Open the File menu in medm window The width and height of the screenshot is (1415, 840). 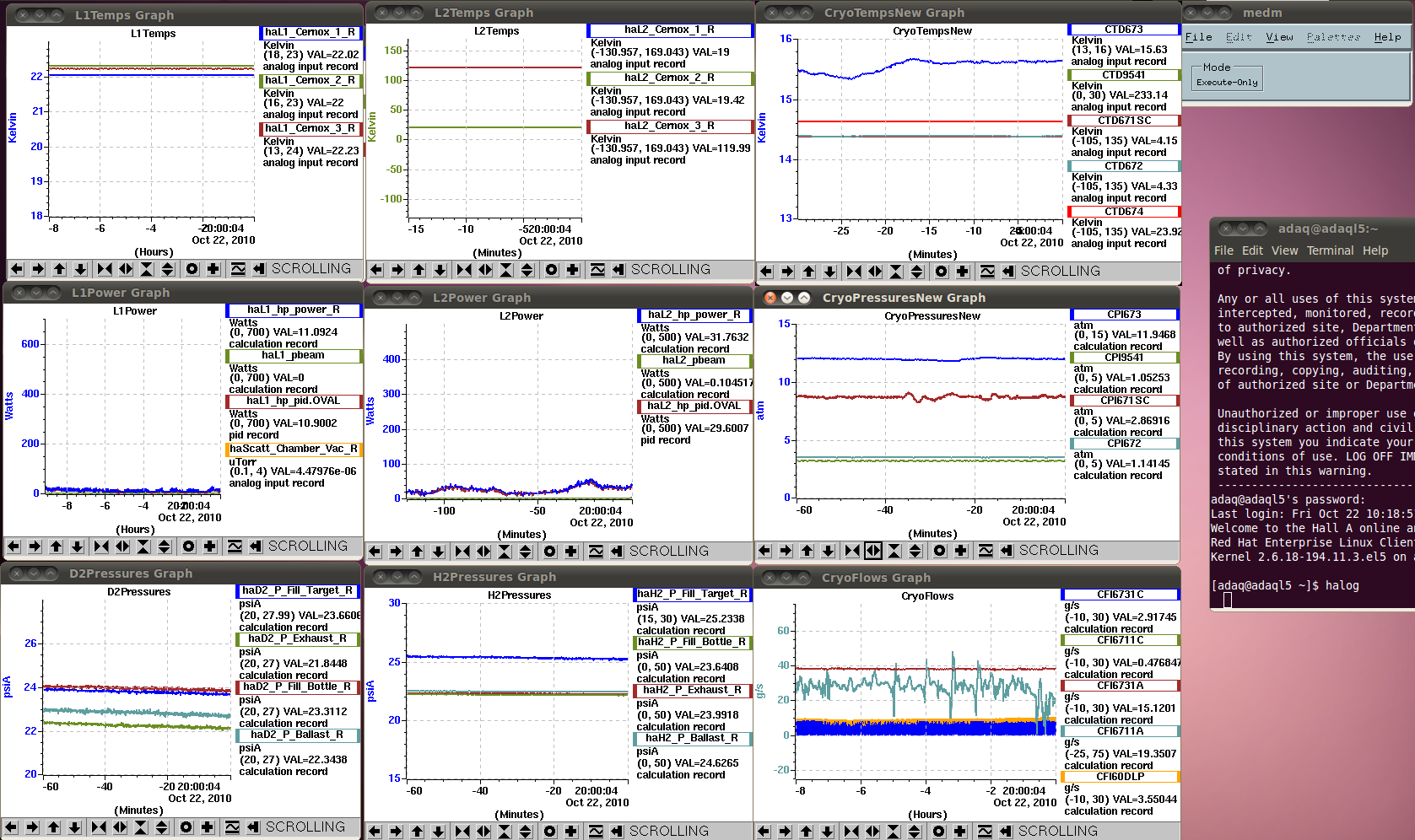[x=1198, y=37]
